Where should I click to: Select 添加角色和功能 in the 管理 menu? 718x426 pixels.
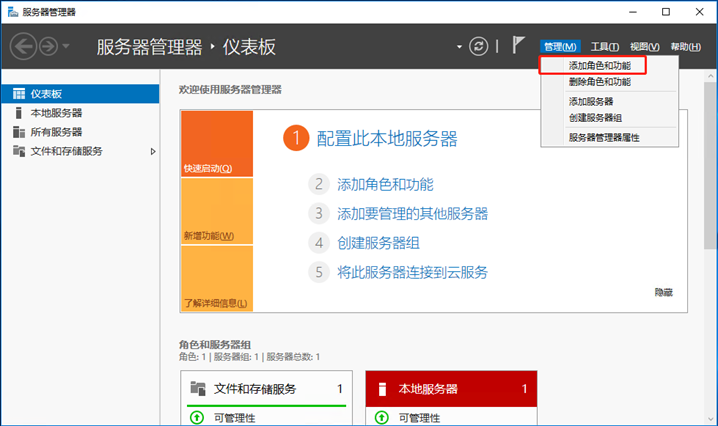[599, 65]
